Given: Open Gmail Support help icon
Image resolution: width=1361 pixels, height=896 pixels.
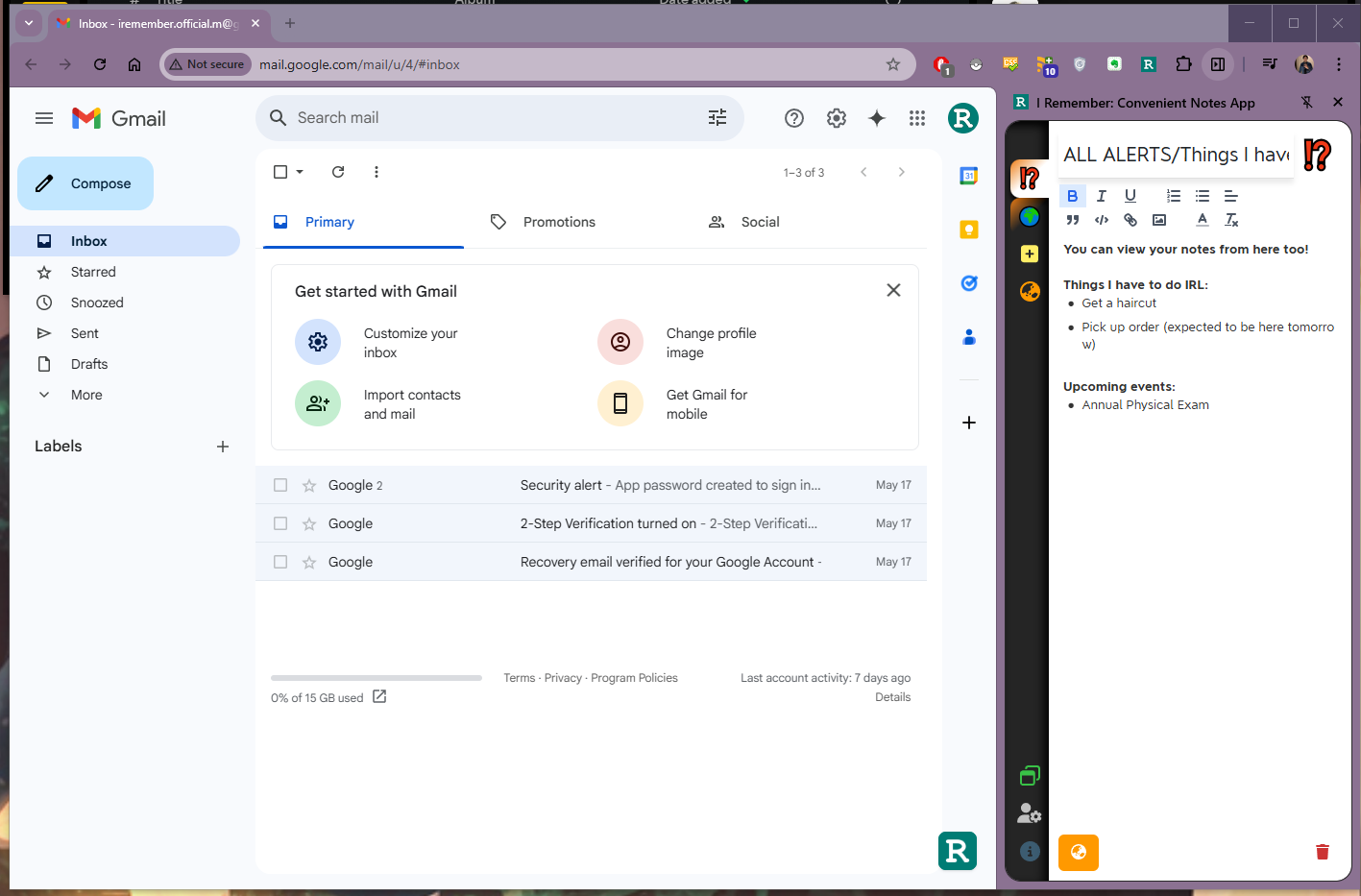Looking at the screenshot, I should click(x=794, y=118).
